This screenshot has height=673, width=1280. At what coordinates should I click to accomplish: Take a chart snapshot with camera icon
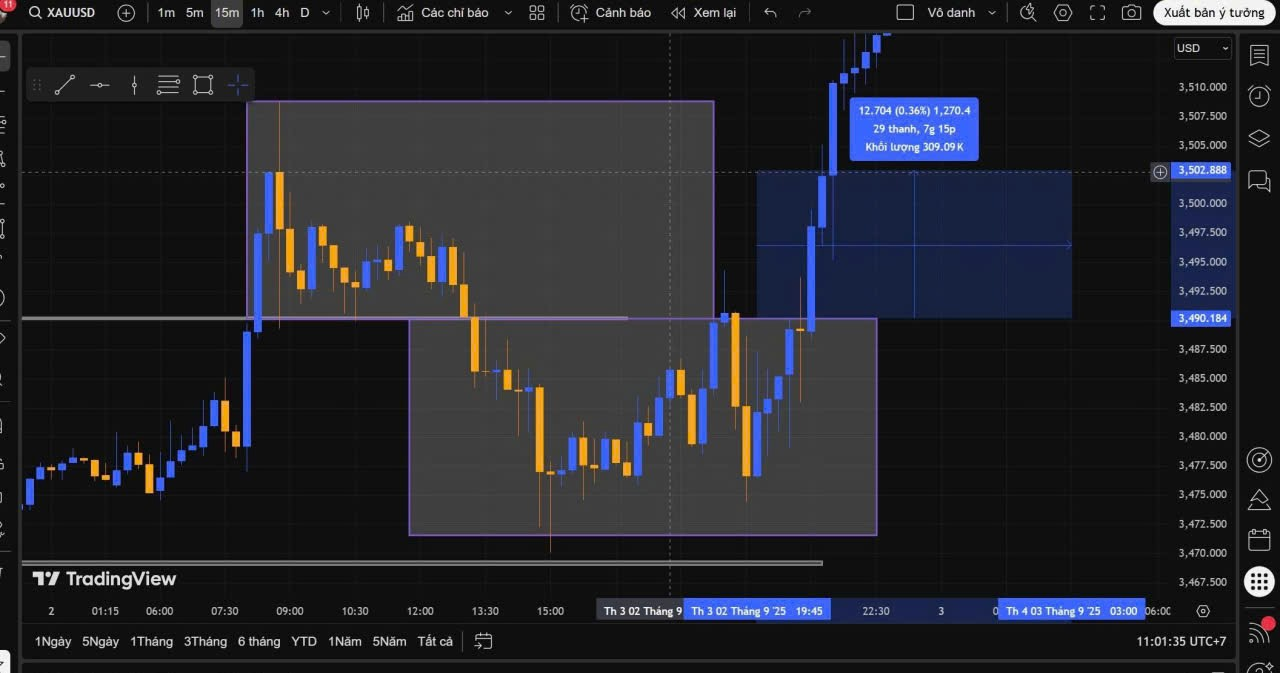tap(1131, 13)
